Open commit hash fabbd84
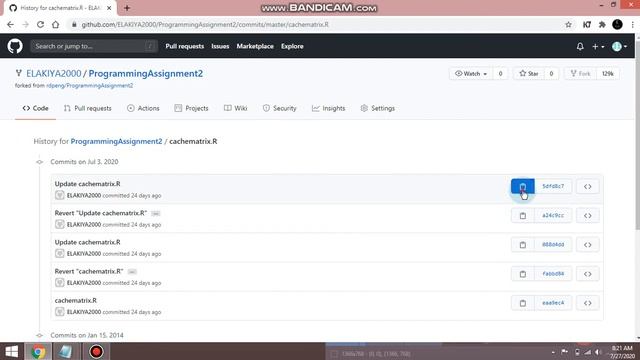Screen dimensions: 640x360 (x=553, y=274)
